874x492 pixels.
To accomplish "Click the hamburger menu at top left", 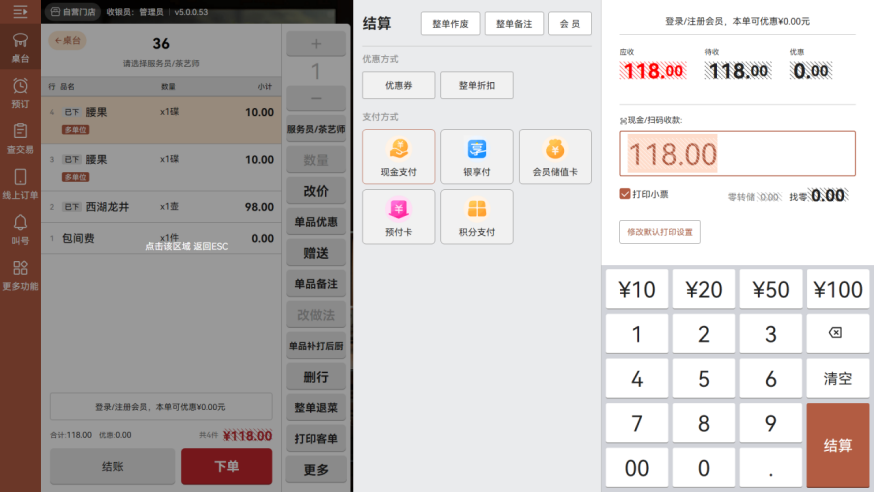I will tap(19, 12).
